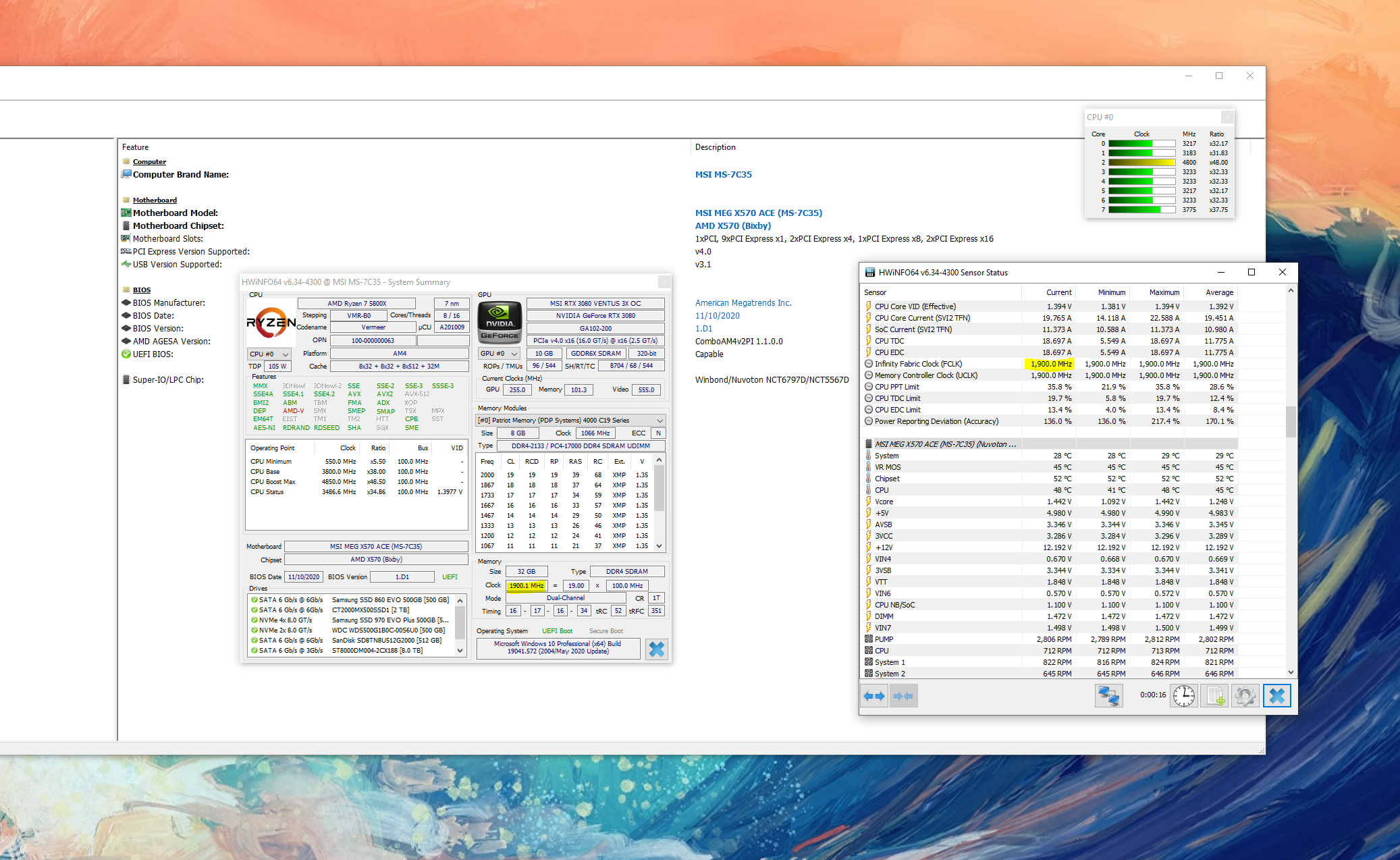The height and width of the screenshot is (860, 1400).
Task: Click the AMD X570 (Bixby) chipset description
Action: coord(733,225)
